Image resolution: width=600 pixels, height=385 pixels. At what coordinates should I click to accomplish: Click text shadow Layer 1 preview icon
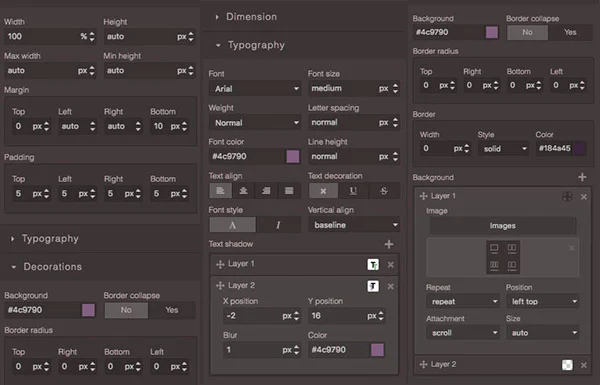373,264
